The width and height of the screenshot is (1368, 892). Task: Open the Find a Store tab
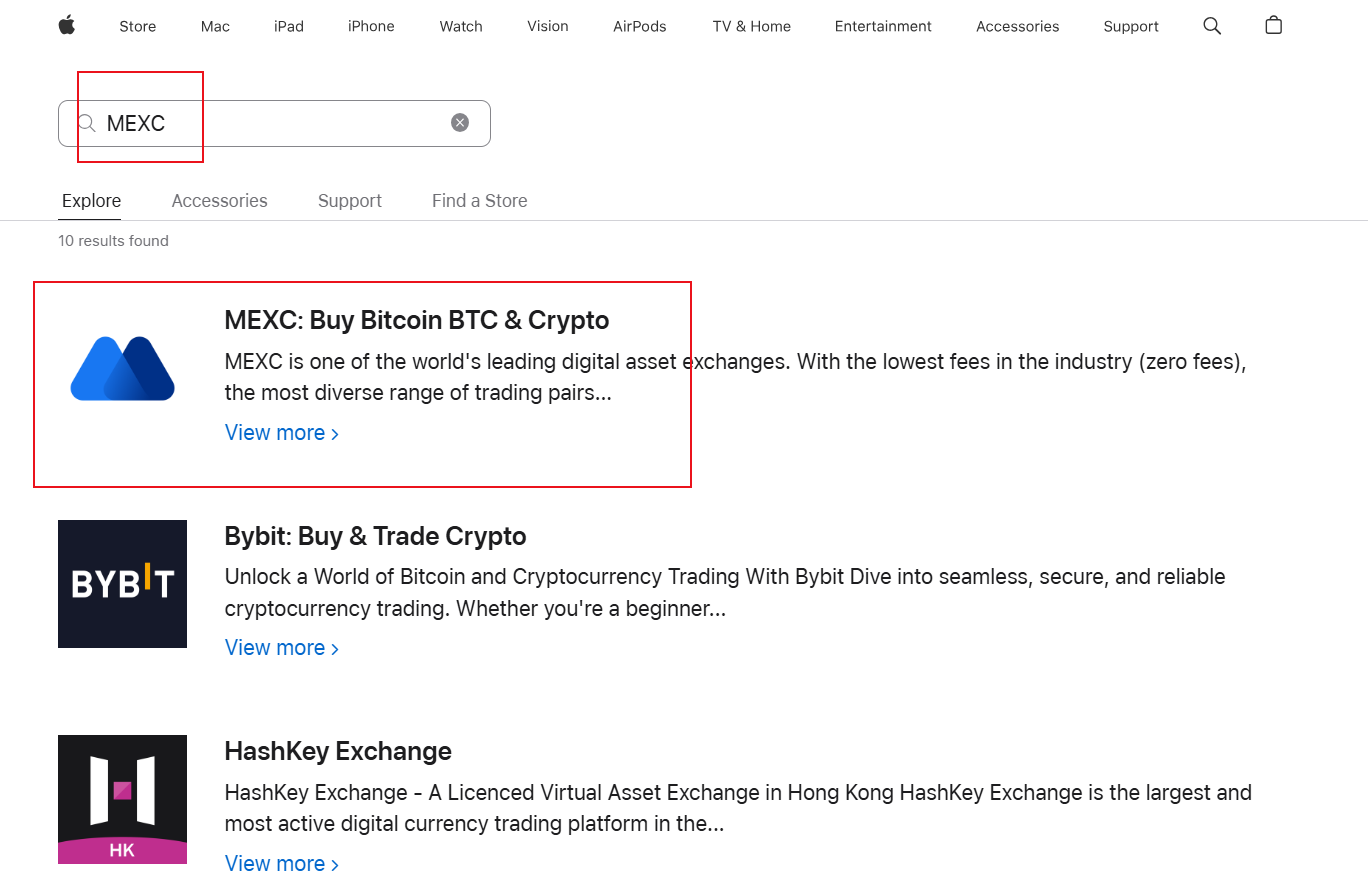point(479,201)
